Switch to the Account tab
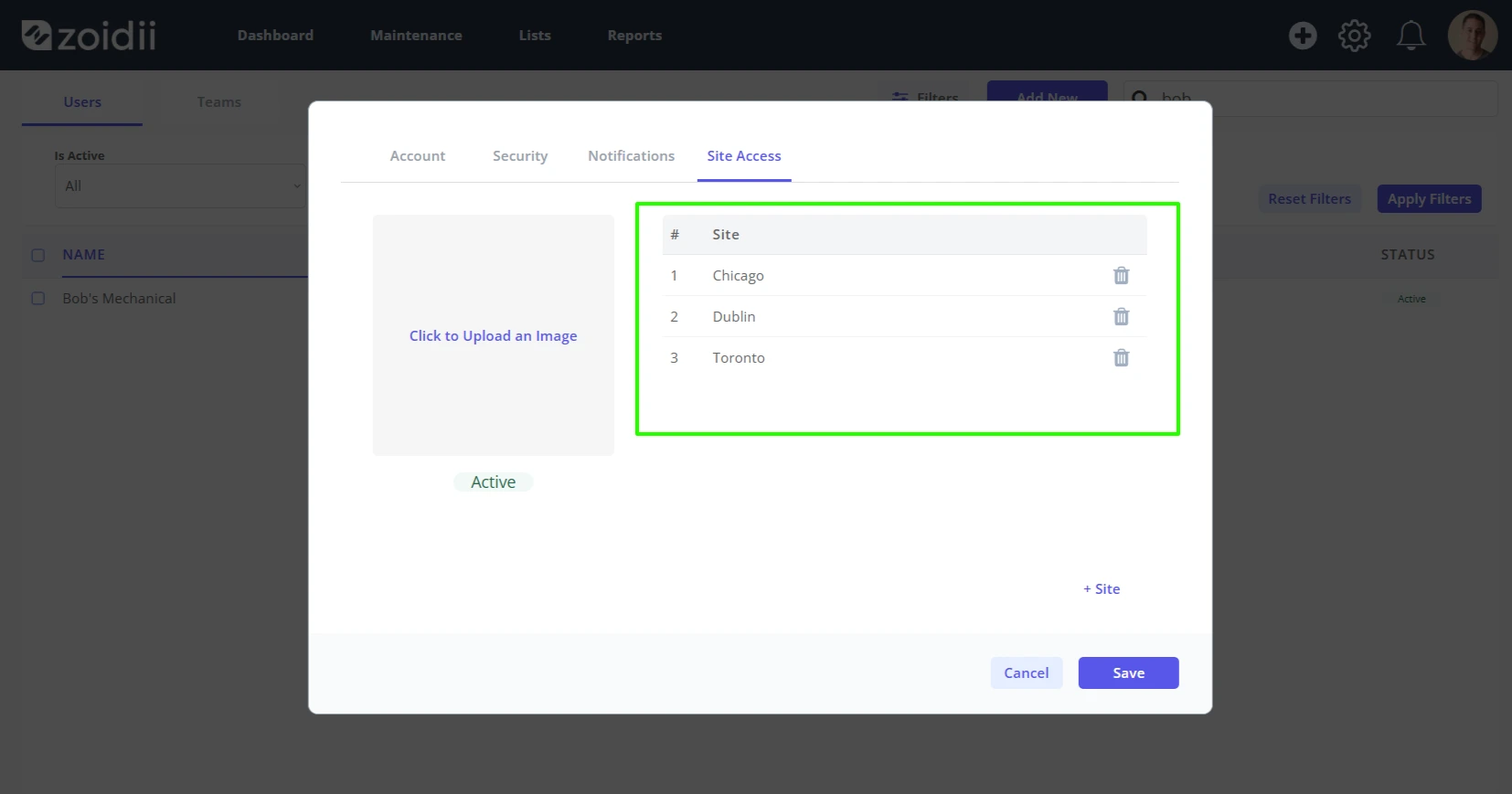Image resolution: width=1512 pixels, height=794 pixels. coord(418,156)
